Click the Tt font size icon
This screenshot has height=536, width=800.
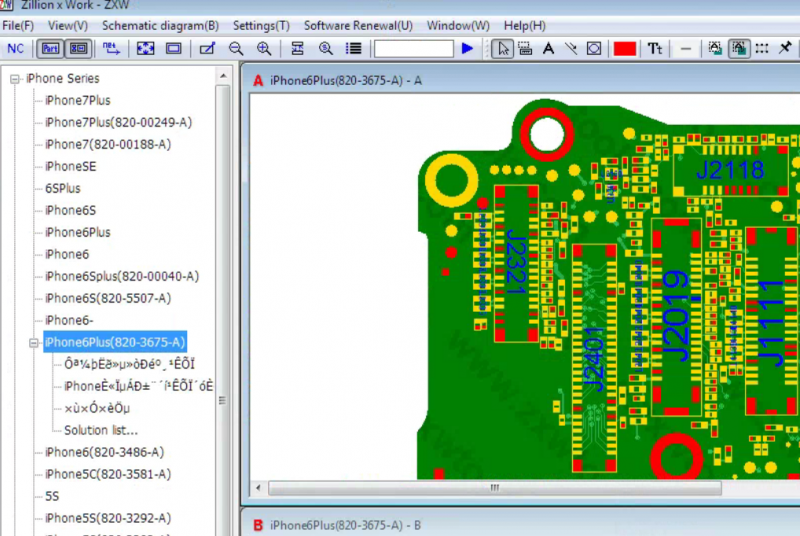tap(655, 49)
